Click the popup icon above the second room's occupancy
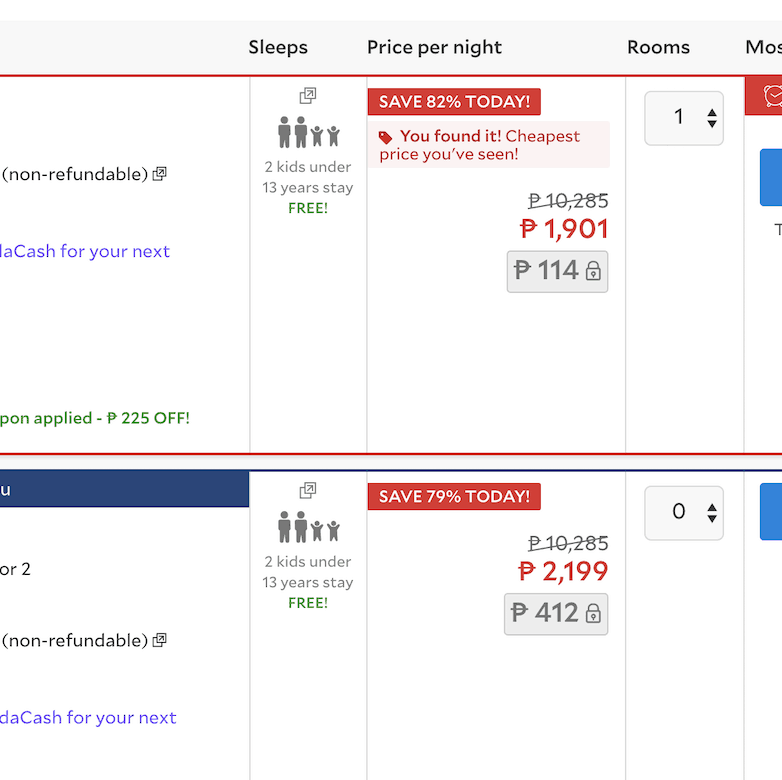The width and height of the screenshot is (782, 780). pos(308,491)
